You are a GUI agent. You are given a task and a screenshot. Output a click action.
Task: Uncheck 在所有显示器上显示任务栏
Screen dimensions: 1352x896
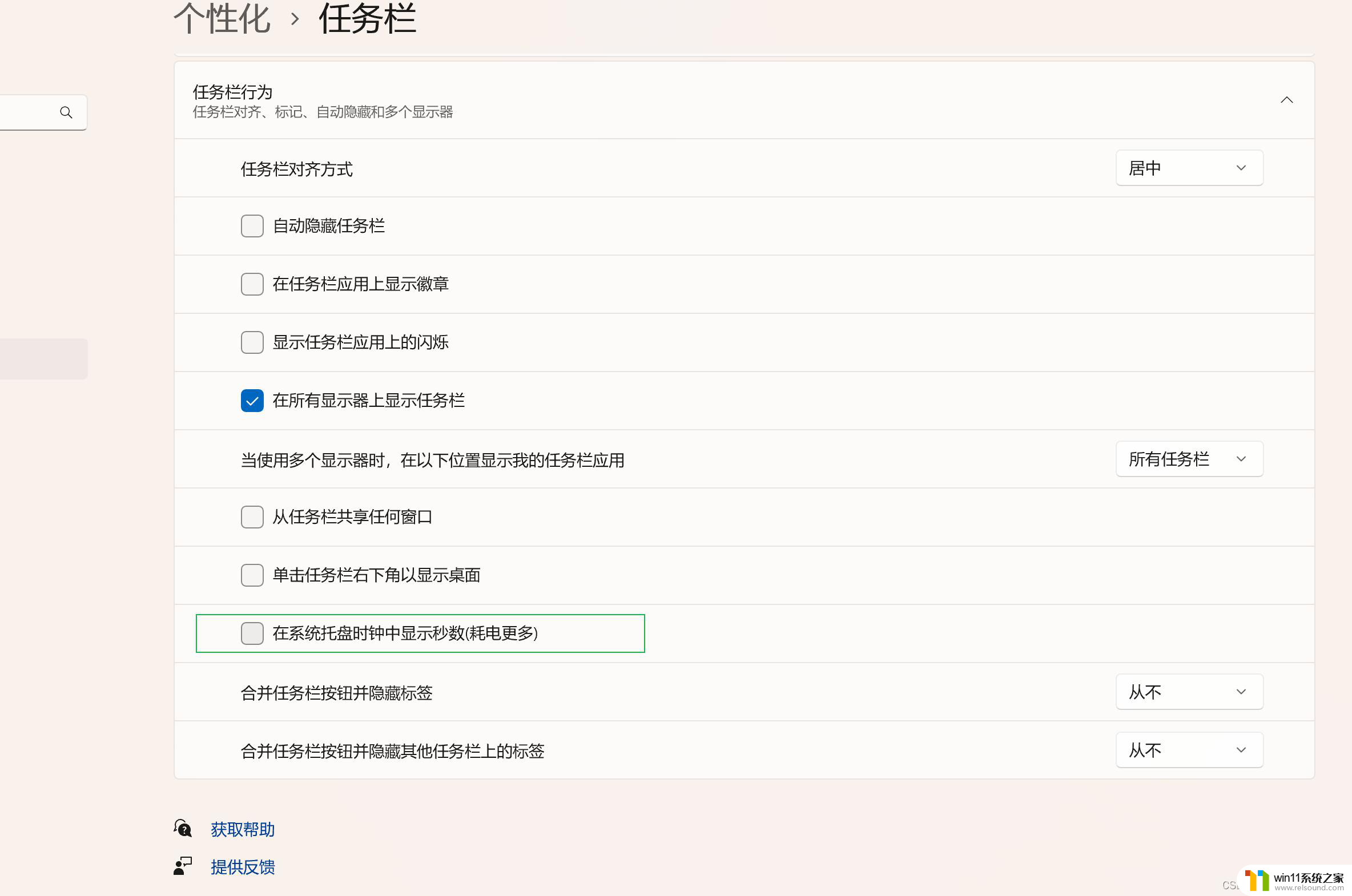(x=252, y=401)
